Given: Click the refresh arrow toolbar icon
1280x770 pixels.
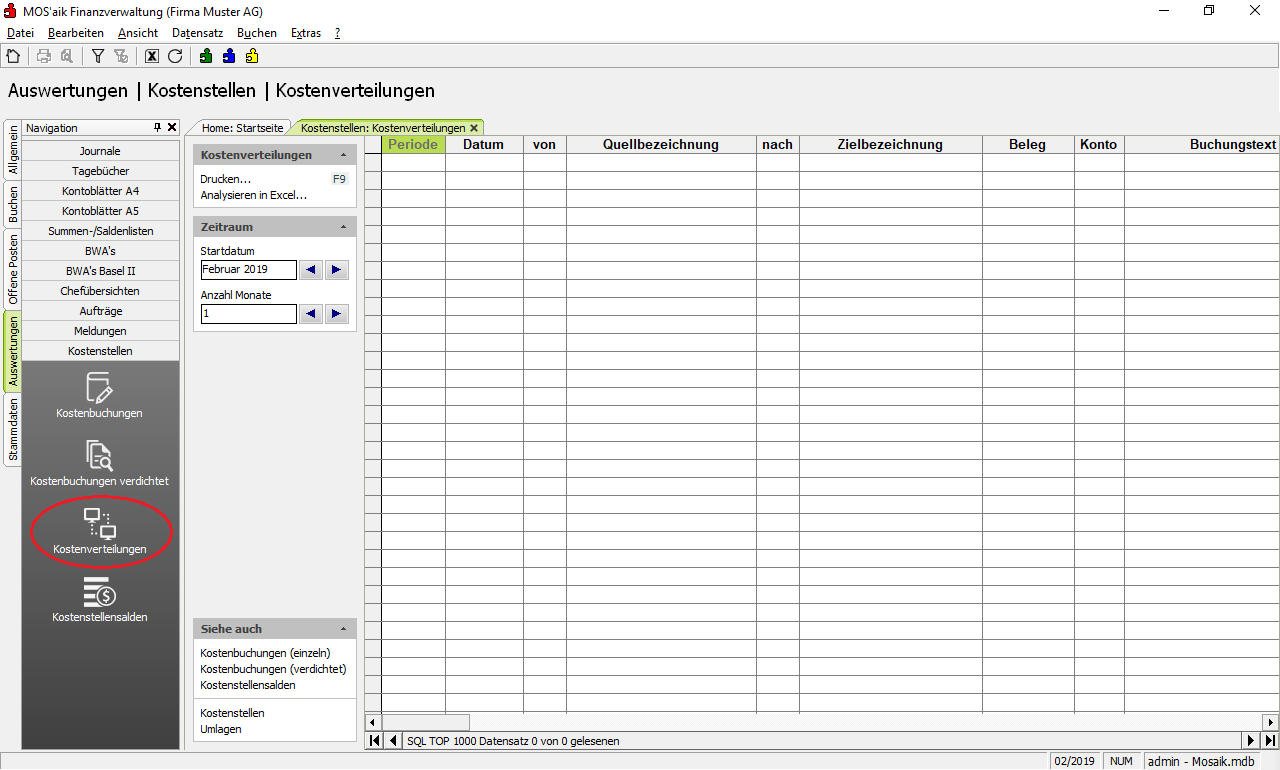Looking at the screenshot, I should point(175,56).
